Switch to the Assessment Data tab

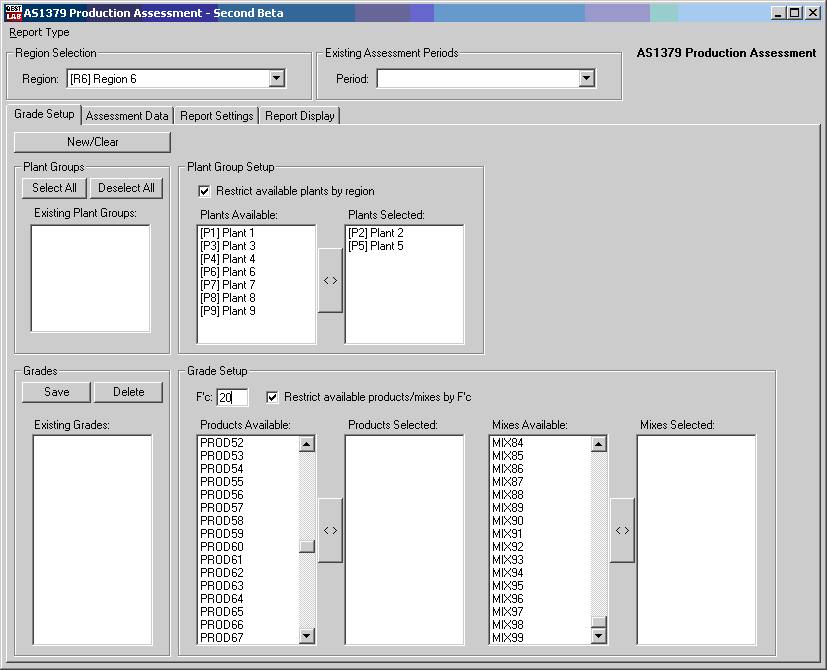point(127,116)
